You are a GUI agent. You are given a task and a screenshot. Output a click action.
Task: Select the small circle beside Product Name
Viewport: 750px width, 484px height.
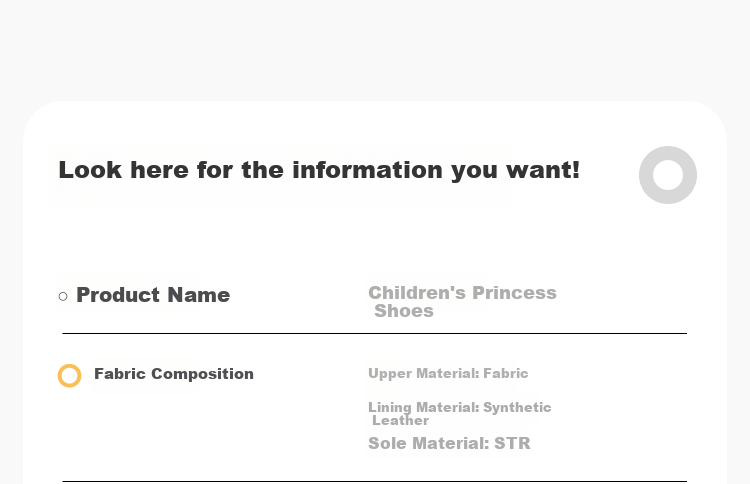(63, 297)
